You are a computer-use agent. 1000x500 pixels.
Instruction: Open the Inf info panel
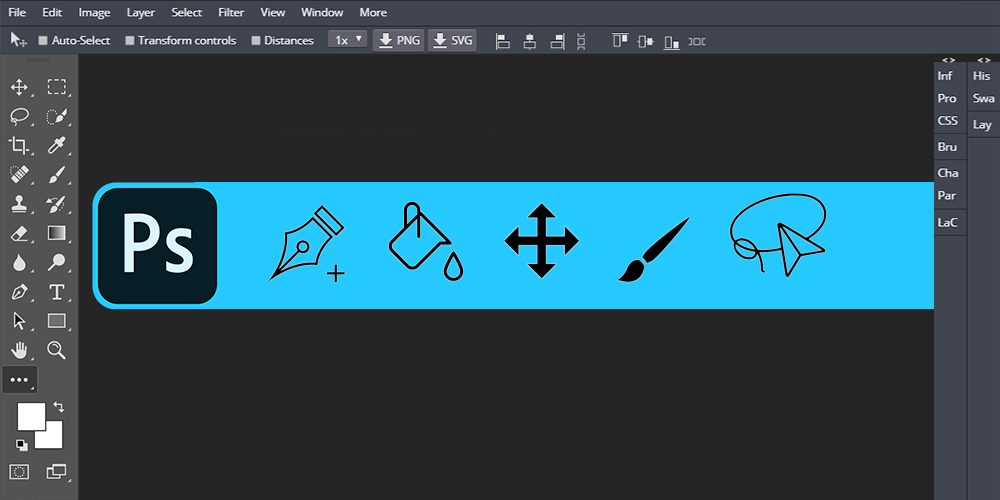[945, 76]
